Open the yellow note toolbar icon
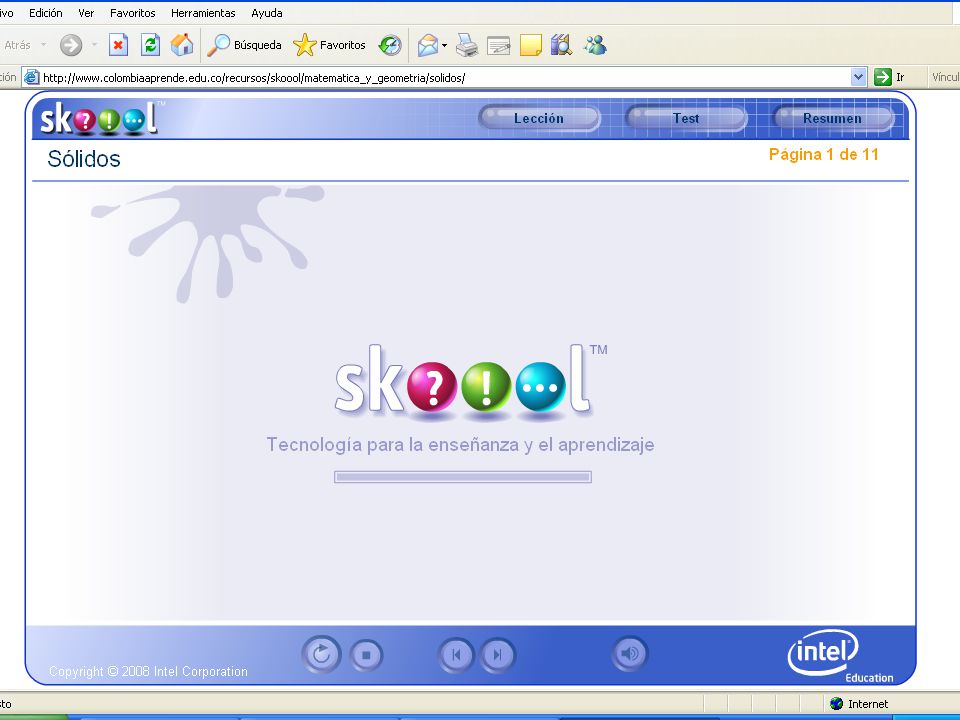Screen dimensions: 960x720 [530, 45]
